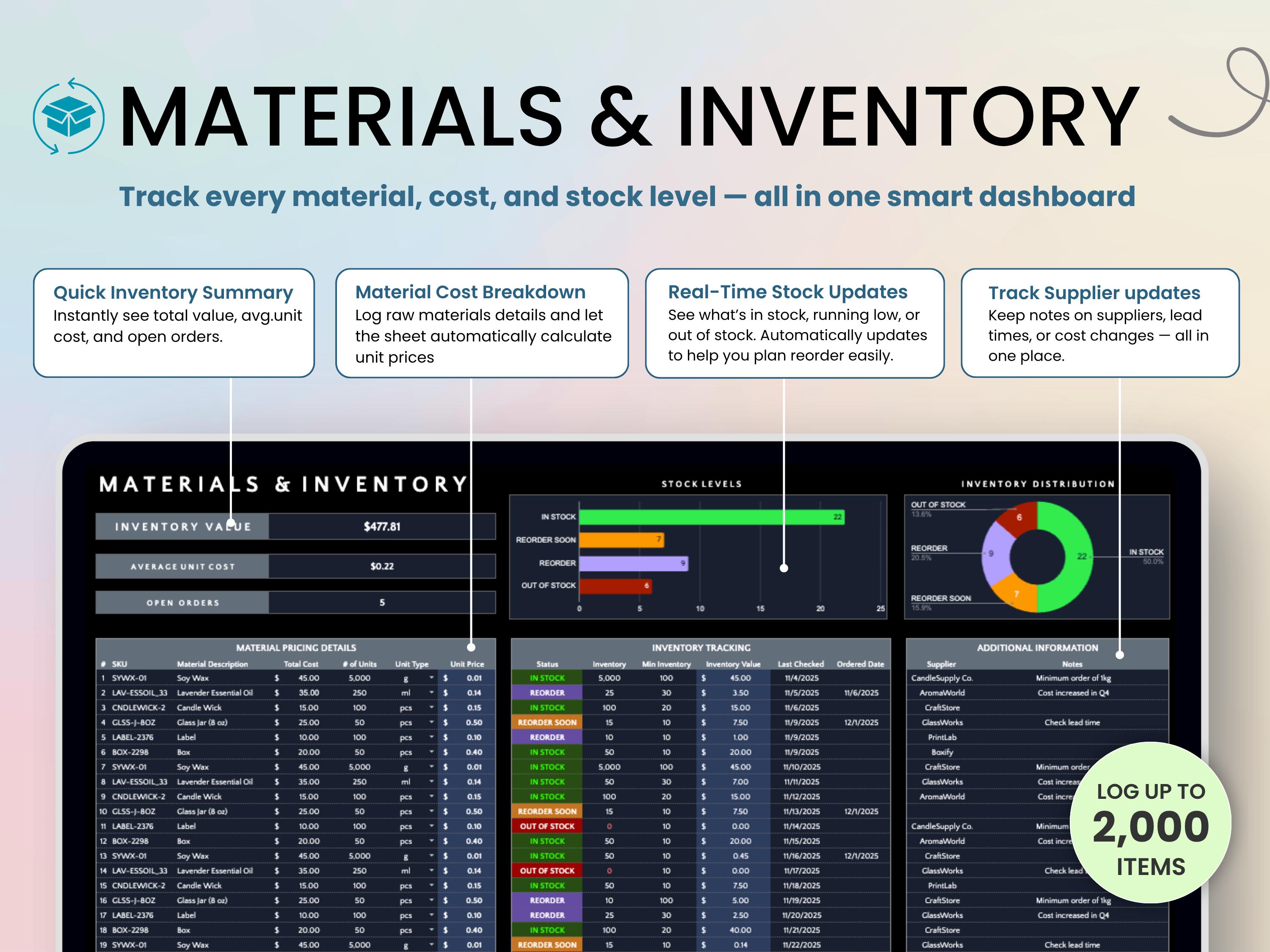
Task: Click the 11/6/2025 ordered date cell
Action: pyautogui.click(x=861, y=693)
